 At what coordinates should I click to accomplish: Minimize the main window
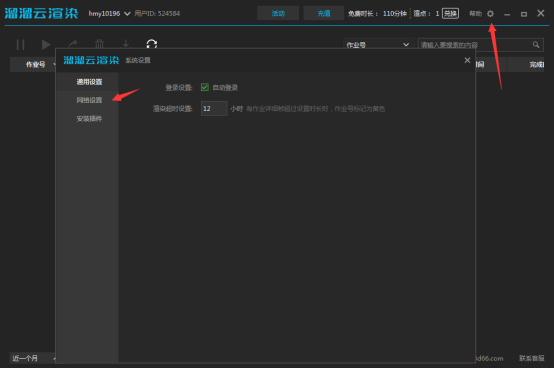(507, 14)
